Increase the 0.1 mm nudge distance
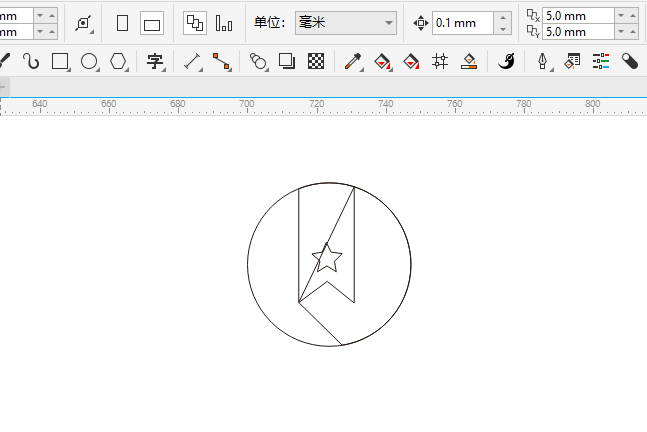 [503, 17]
